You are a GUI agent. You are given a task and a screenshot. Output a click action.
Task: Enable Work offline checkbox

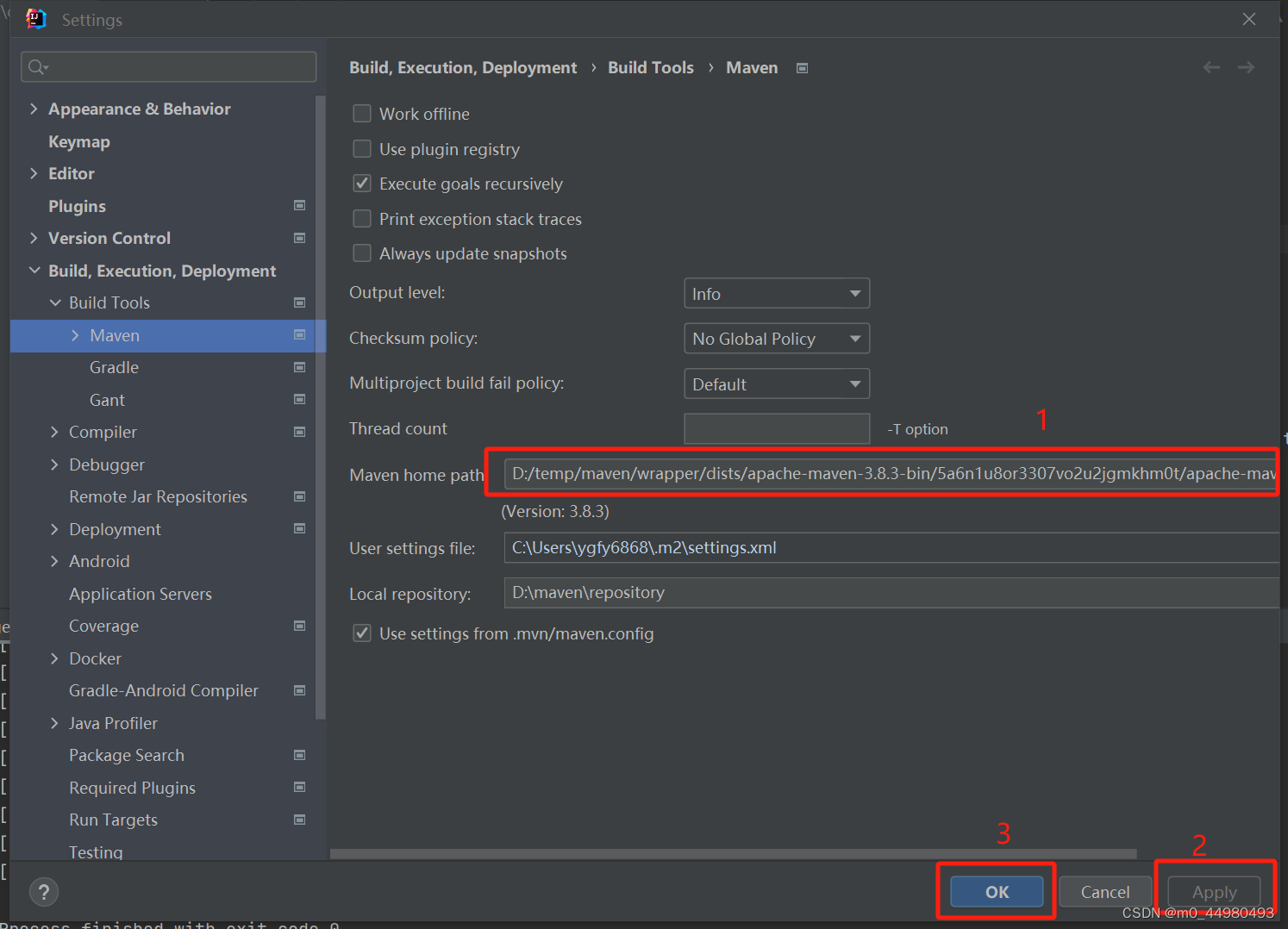pos(362,114)
